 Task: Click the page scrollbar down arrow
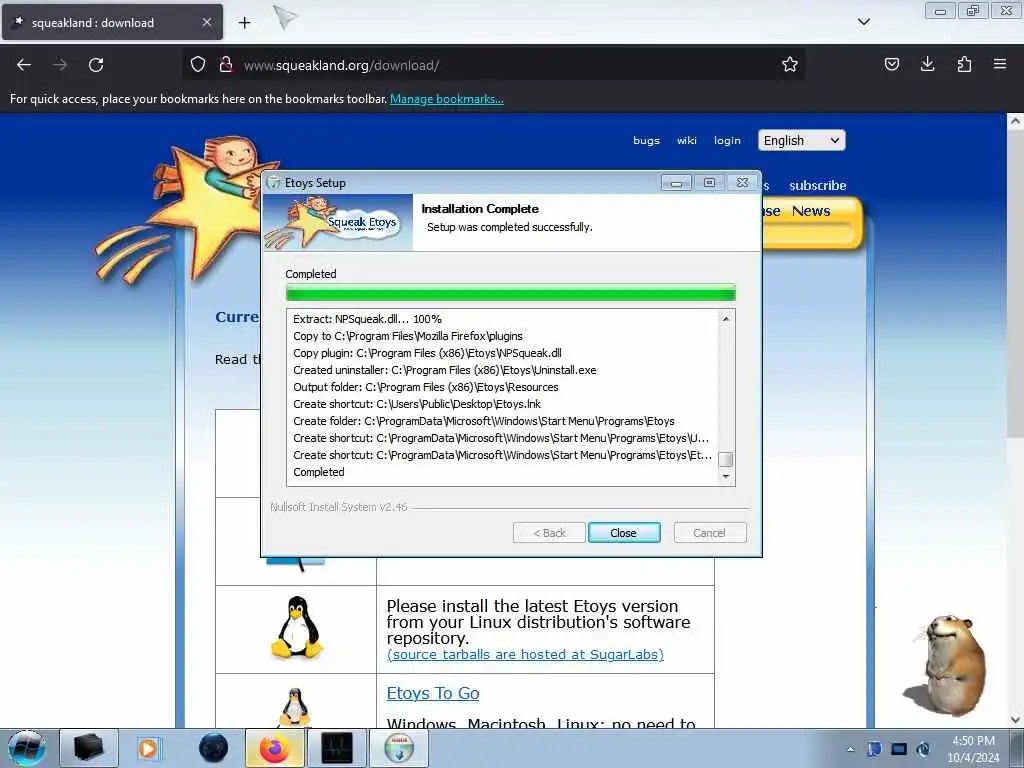pos(1015,720)
